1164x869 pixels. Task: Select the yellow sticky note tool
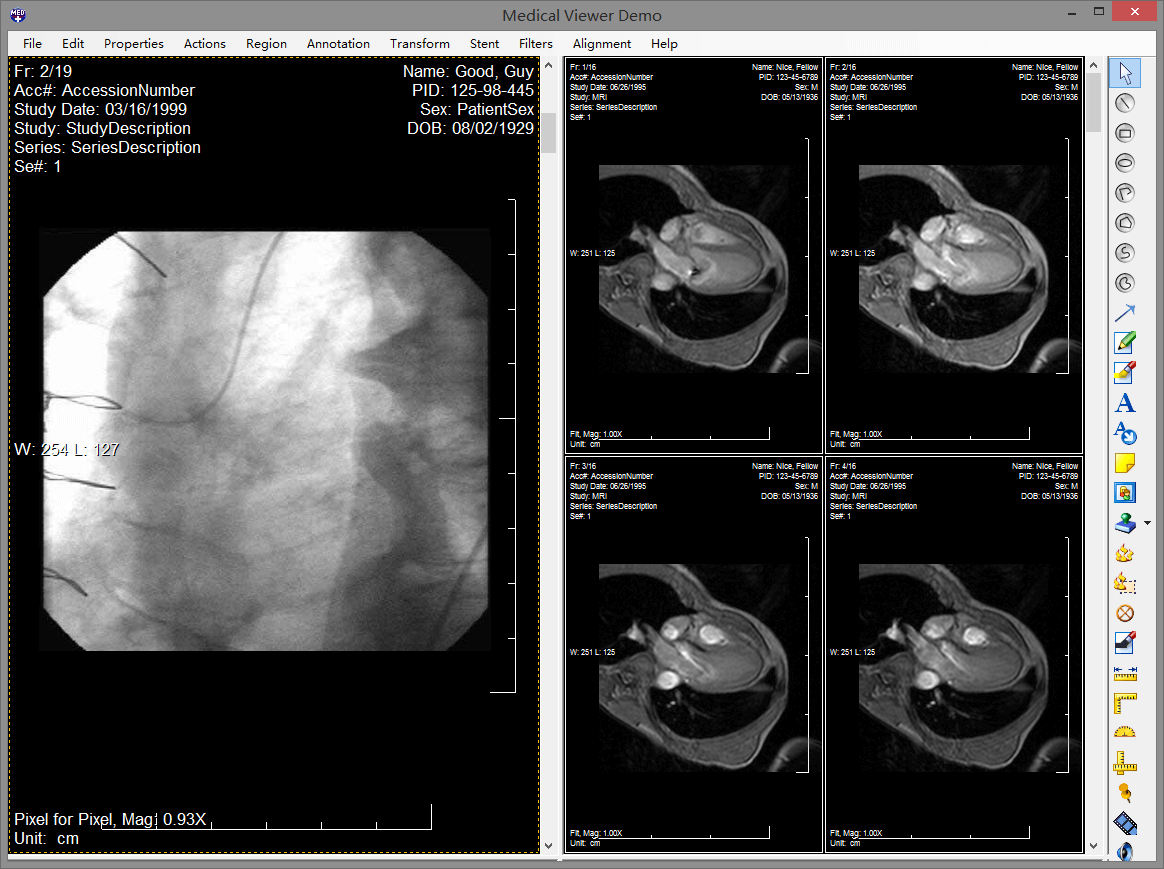point(1125,463)
